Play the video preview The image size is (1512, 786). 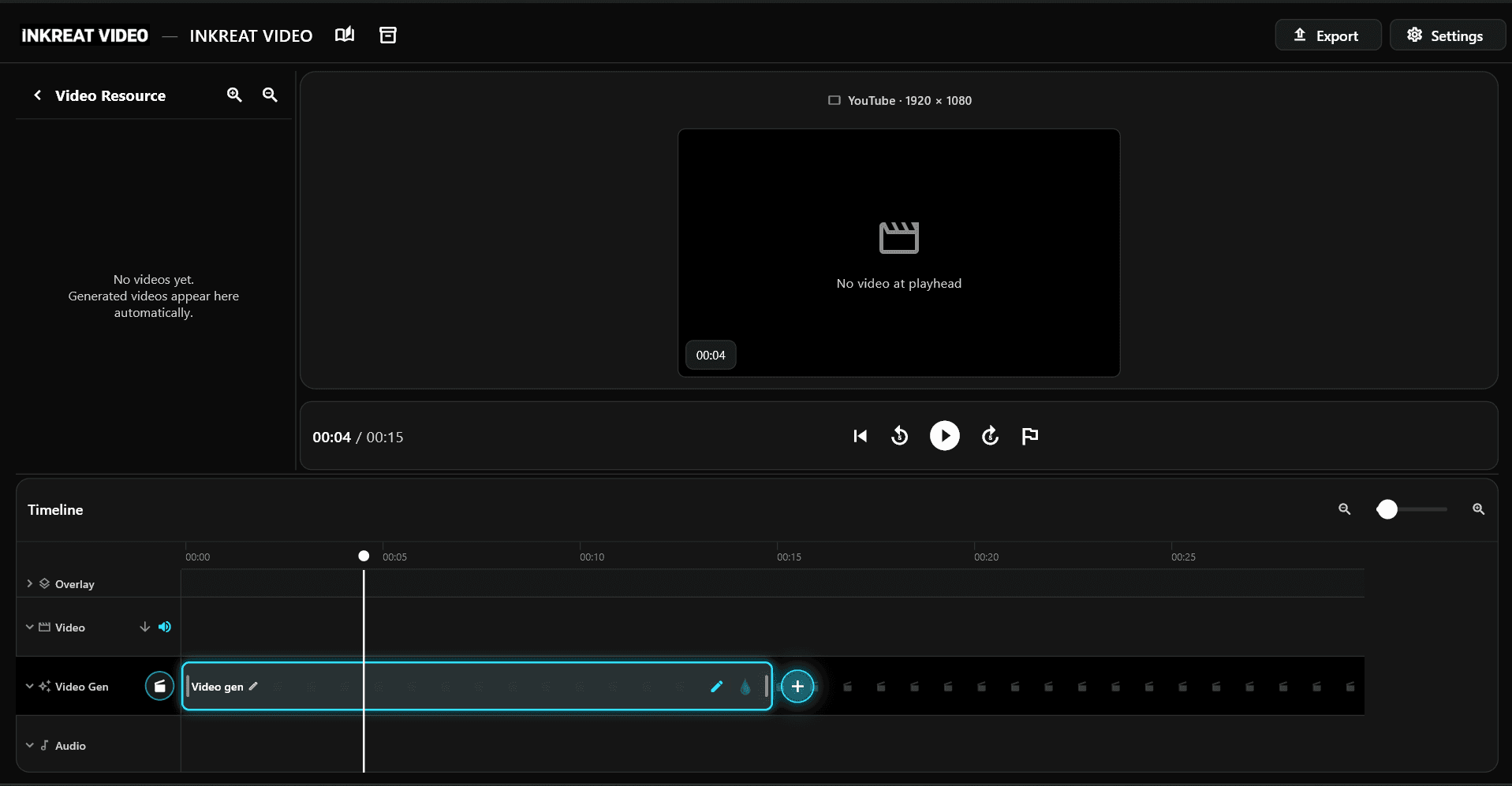click(x=944, y=436)
